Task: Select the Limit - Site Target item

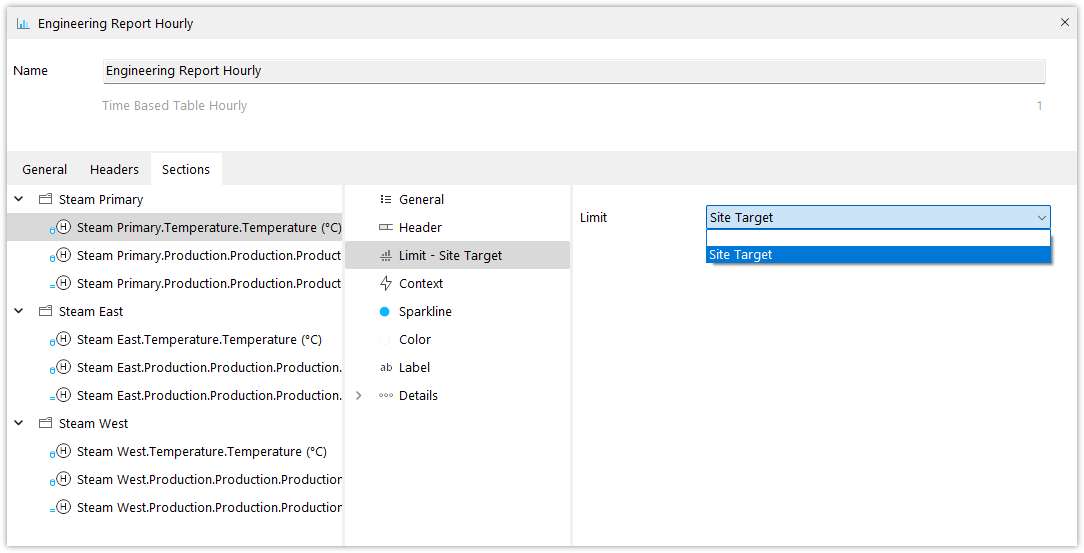Action: point(457,255)
